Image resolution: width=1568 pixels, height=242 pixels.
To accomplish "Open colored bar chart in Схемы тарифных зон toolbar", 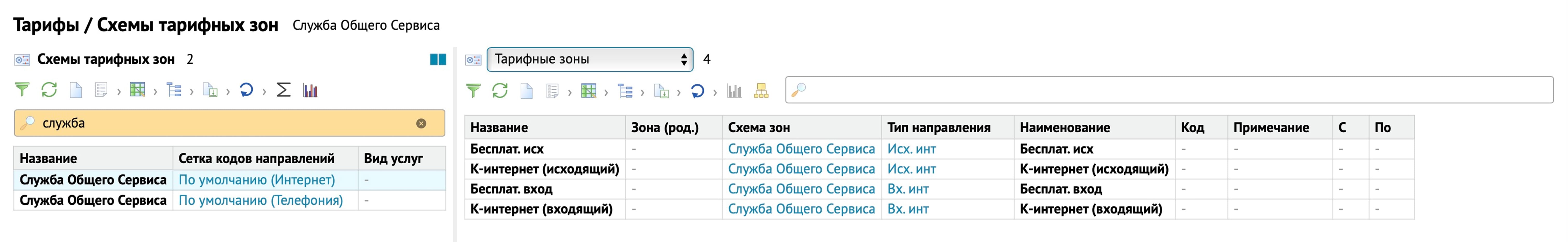I will (x=310, y=90).
